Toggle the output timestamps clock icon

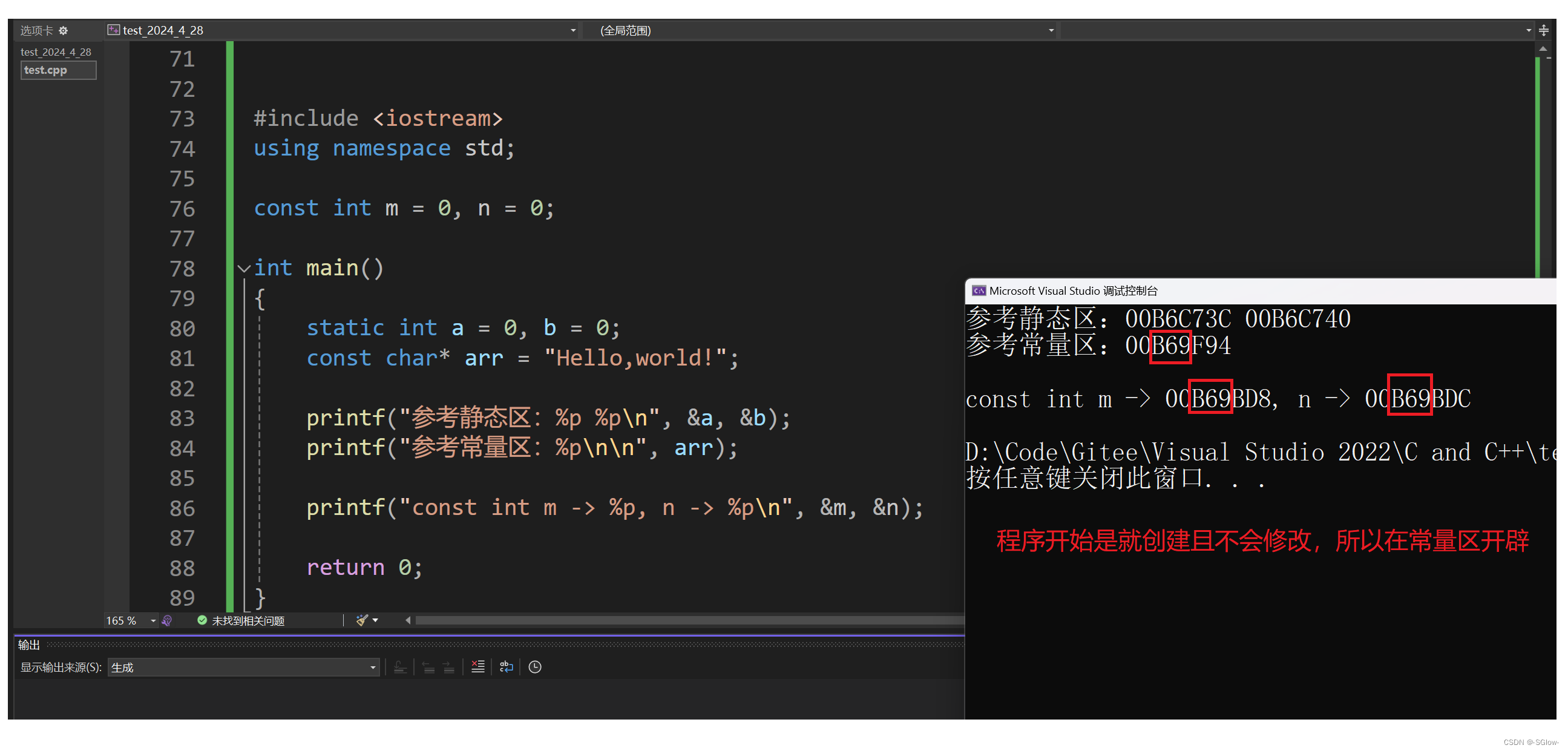tap(534, 667)
